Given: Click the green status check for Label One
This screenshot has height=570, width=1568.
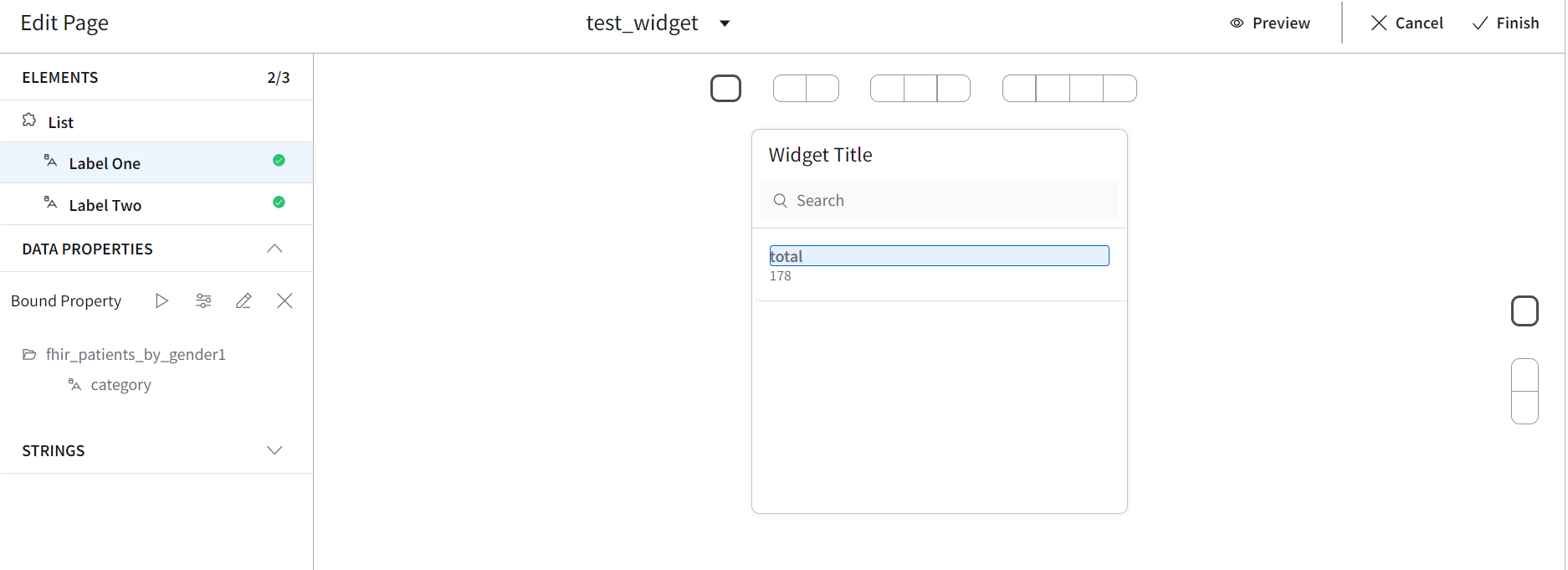Looking at the screenshot, I should click(x=279, y=161).
